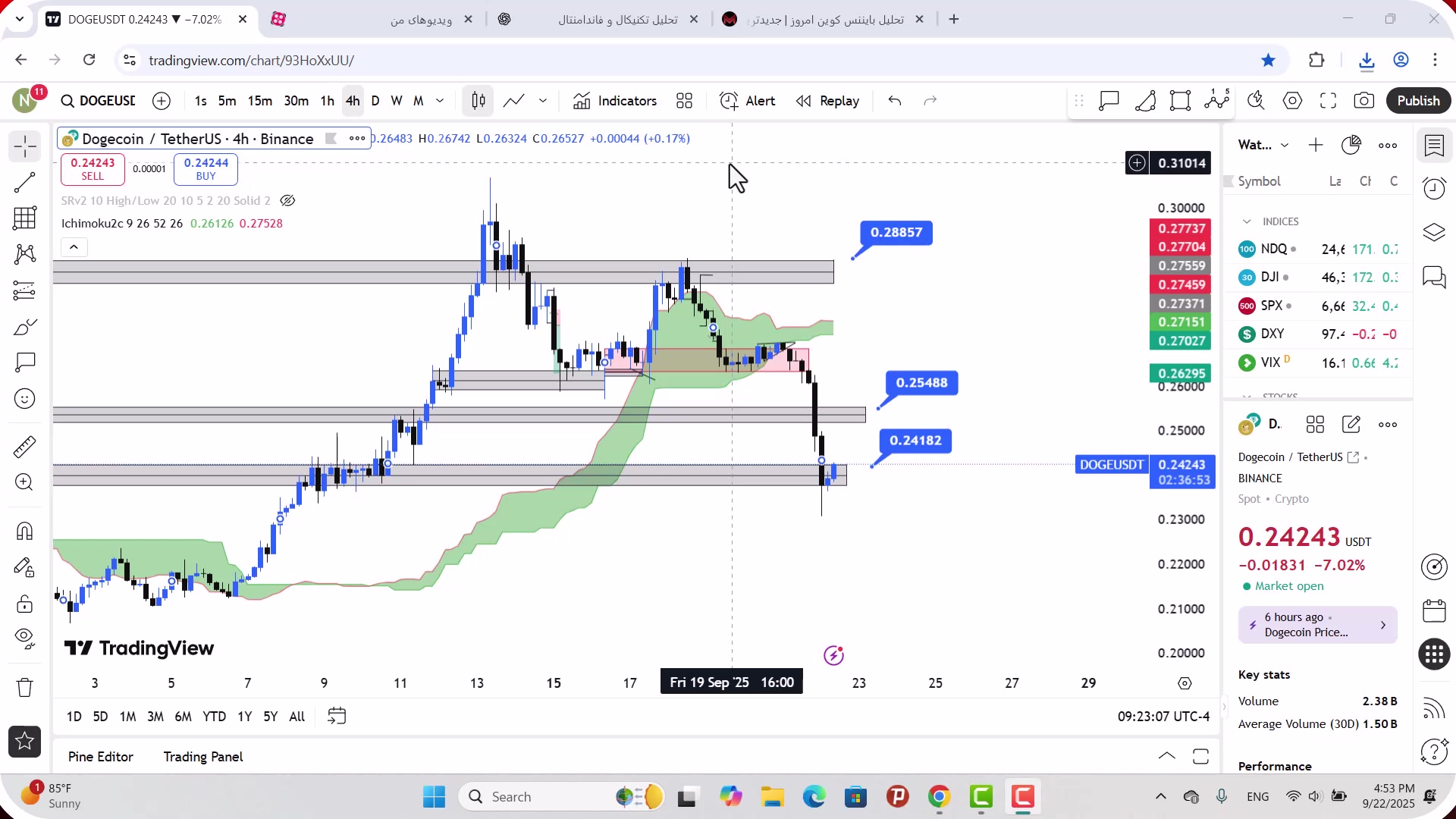Collapse the indicator legend chevron
The width and height of the screenshot is (1456, 819).
point(74,247)
